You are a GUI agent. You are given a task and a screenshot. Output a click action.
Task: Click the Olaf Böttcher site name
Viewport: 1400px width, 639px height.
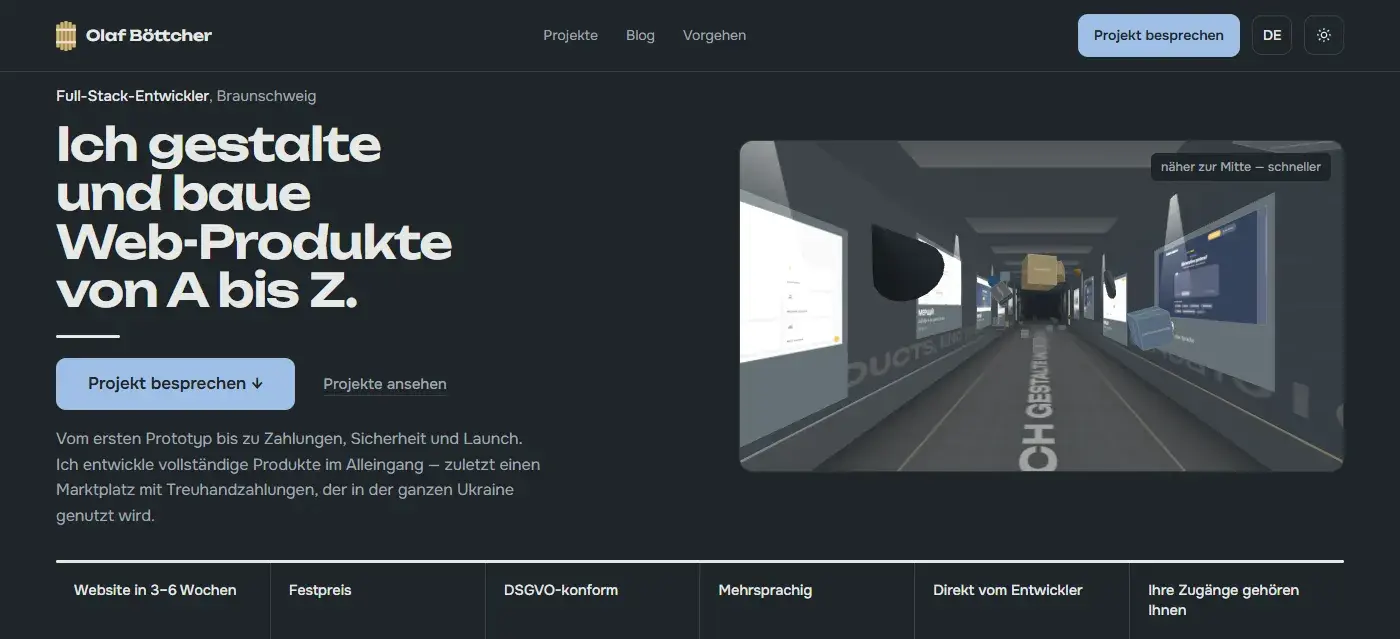tap(149, 35)
